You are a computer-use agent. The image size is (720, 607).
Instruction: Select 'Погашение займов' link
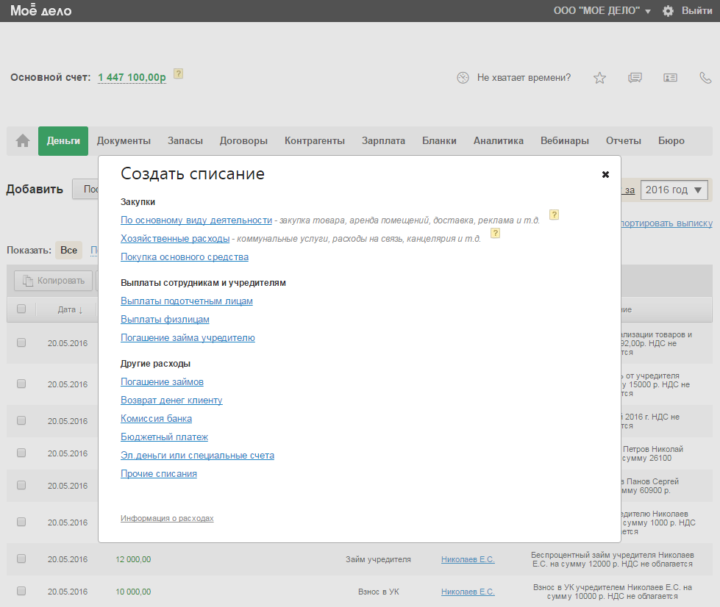pyautogui.click(x=162, y=382)
